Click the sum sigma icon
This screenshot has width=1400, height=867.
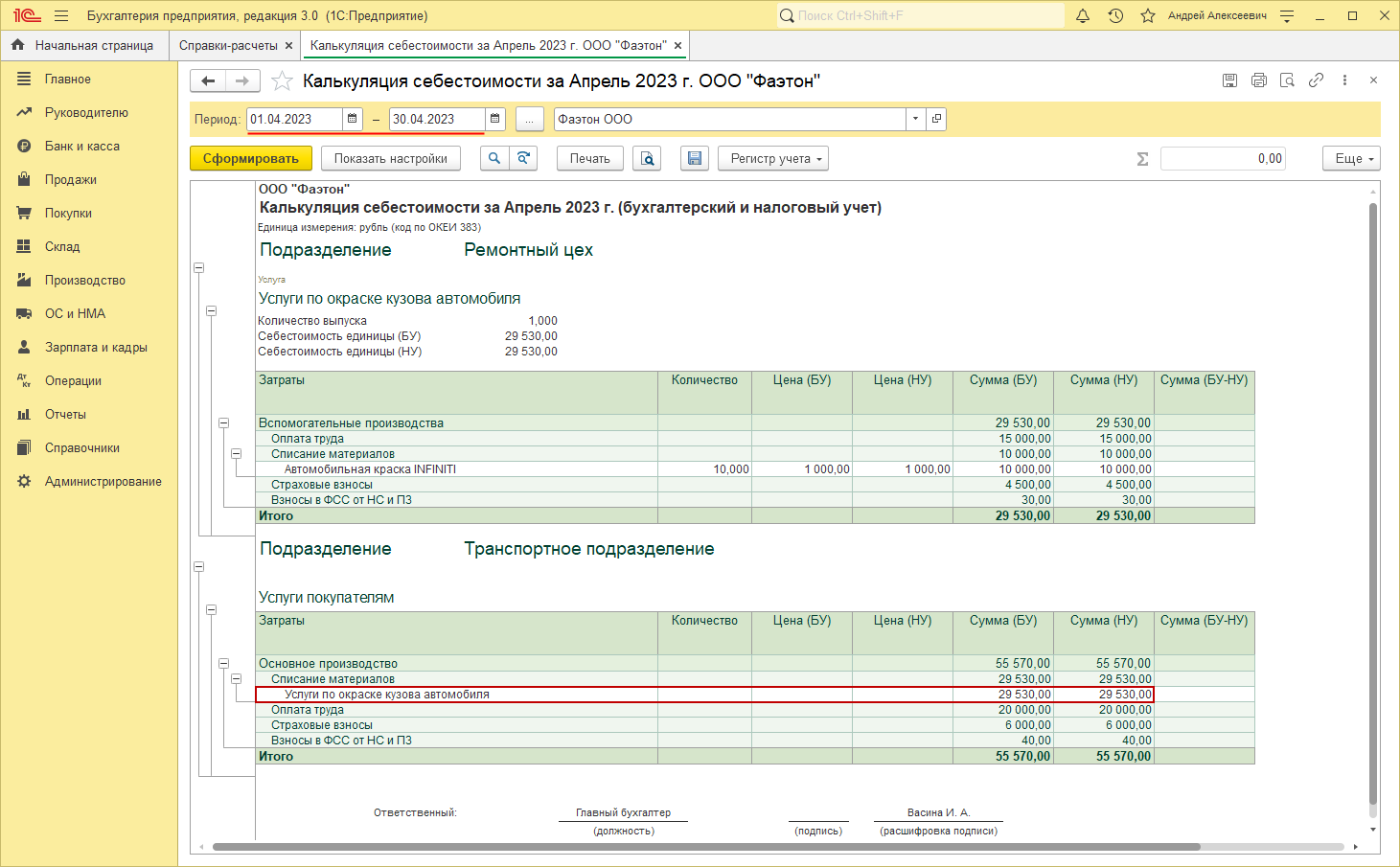pos(1142,159)
